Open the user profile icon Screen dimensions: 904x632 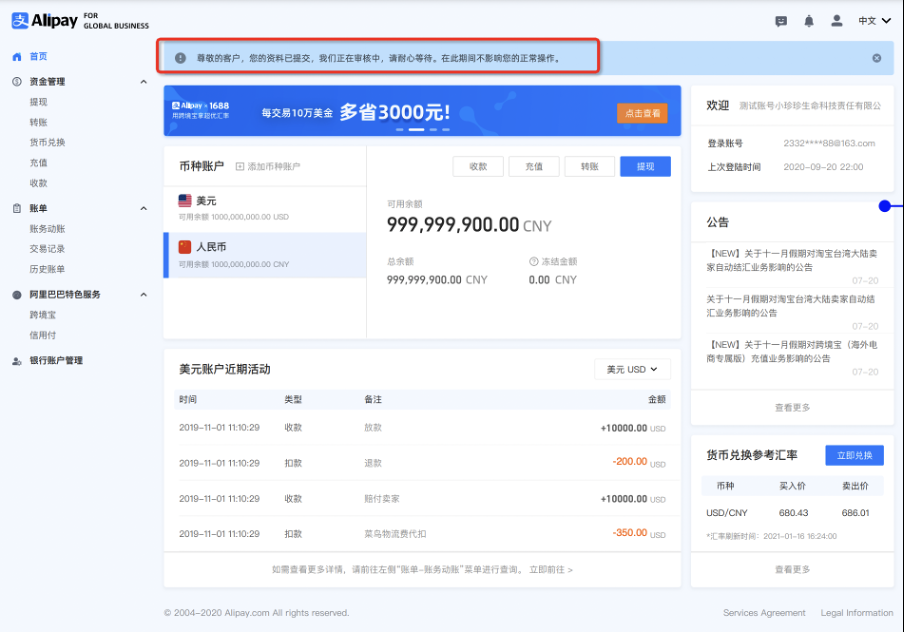837,21
